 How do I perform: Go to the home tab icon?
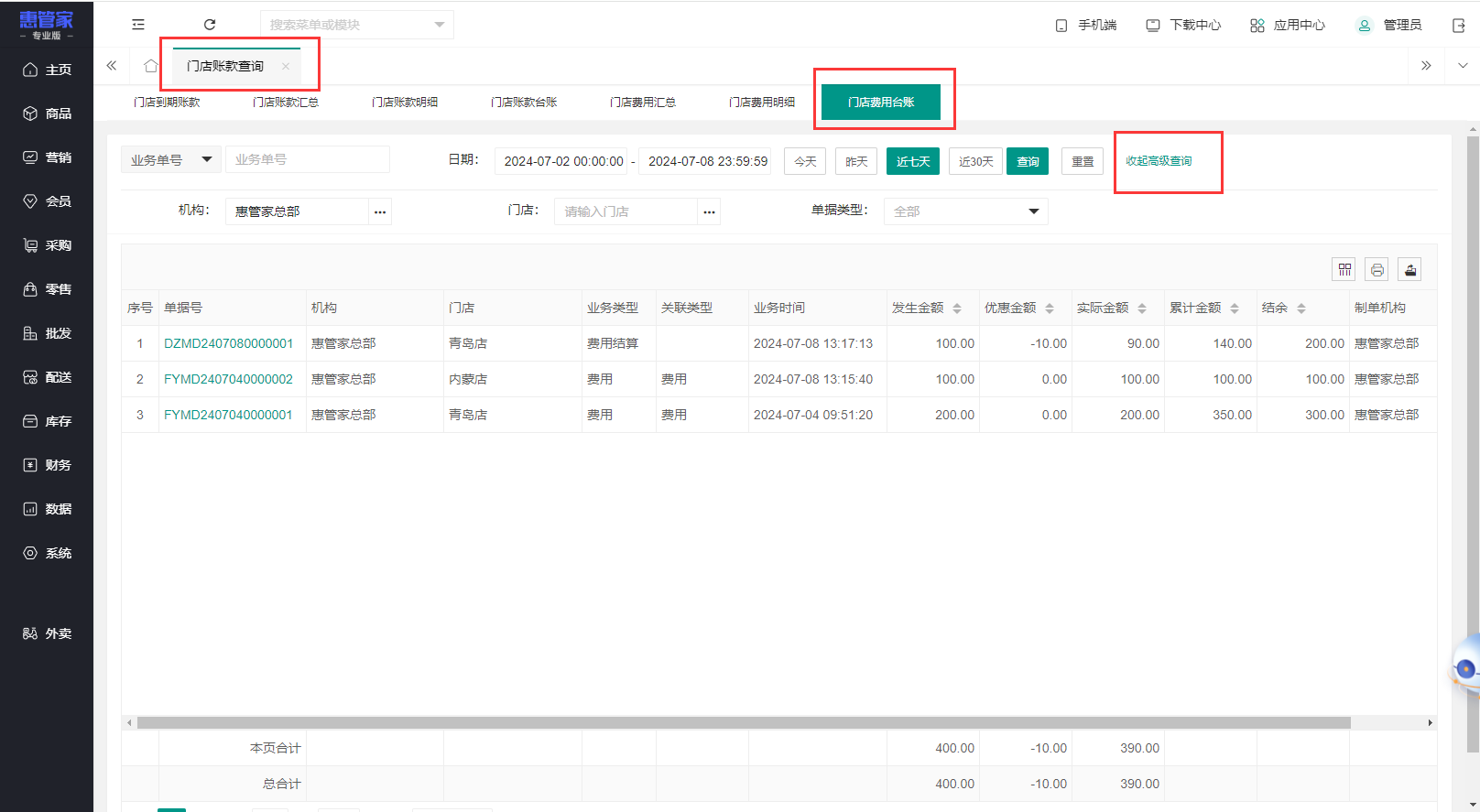(151, 66)
